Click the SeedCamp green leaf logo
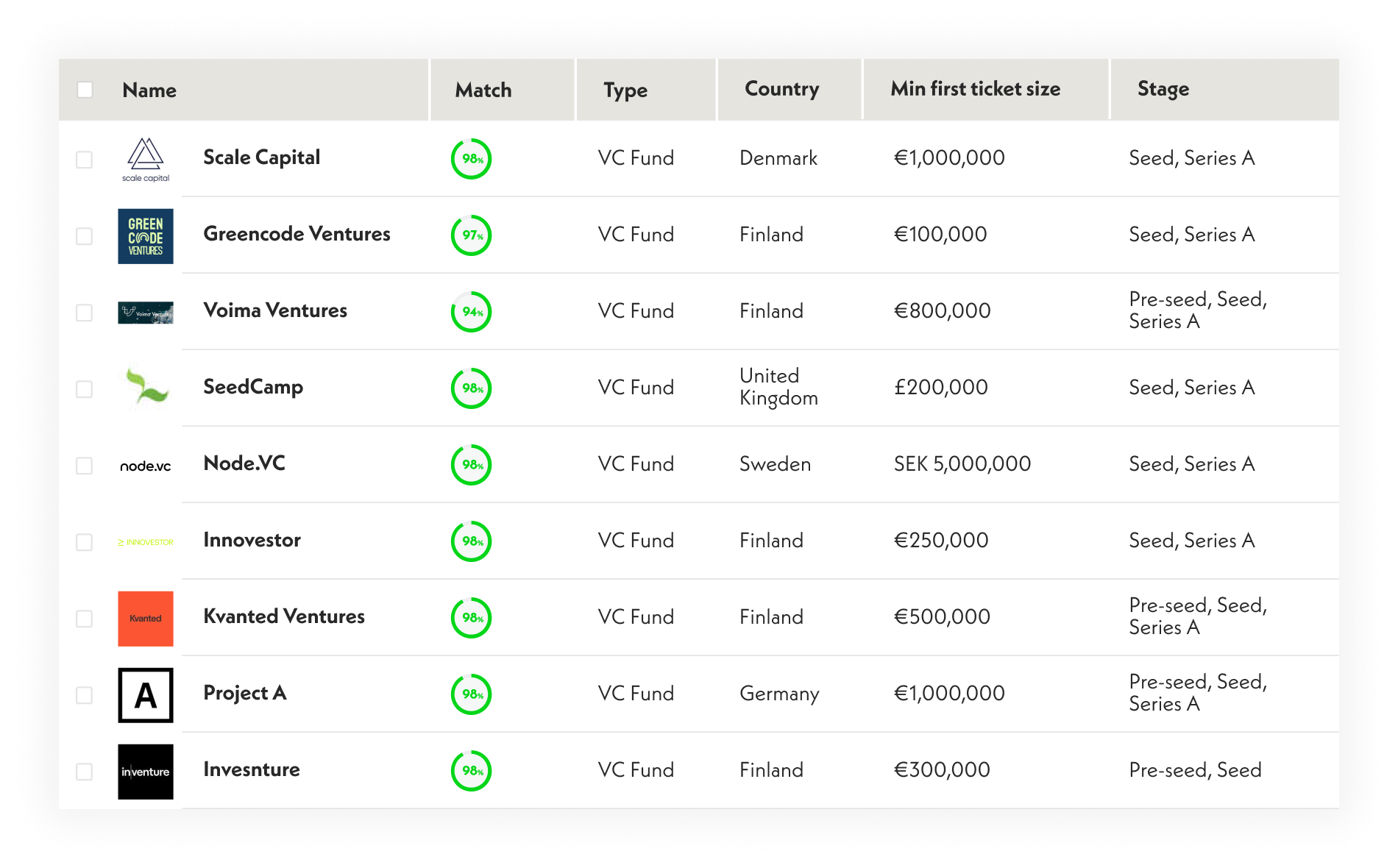The image size is (1398, 868). [x=146, y=388]
